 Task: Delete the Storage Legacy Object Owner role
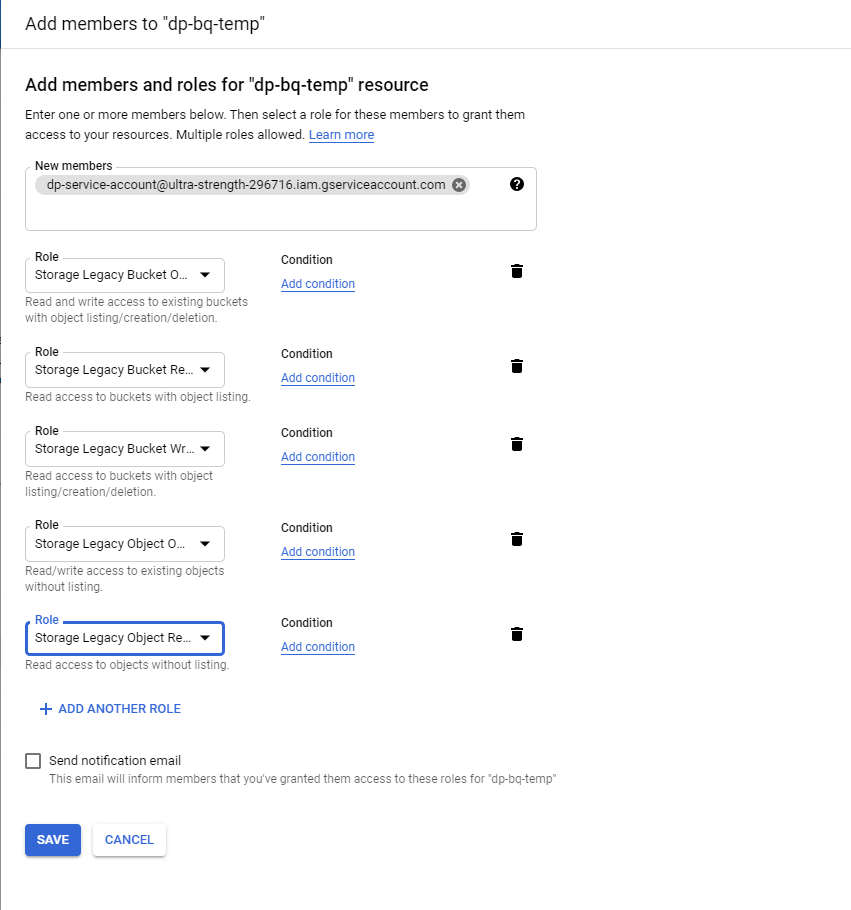[517, 539]
